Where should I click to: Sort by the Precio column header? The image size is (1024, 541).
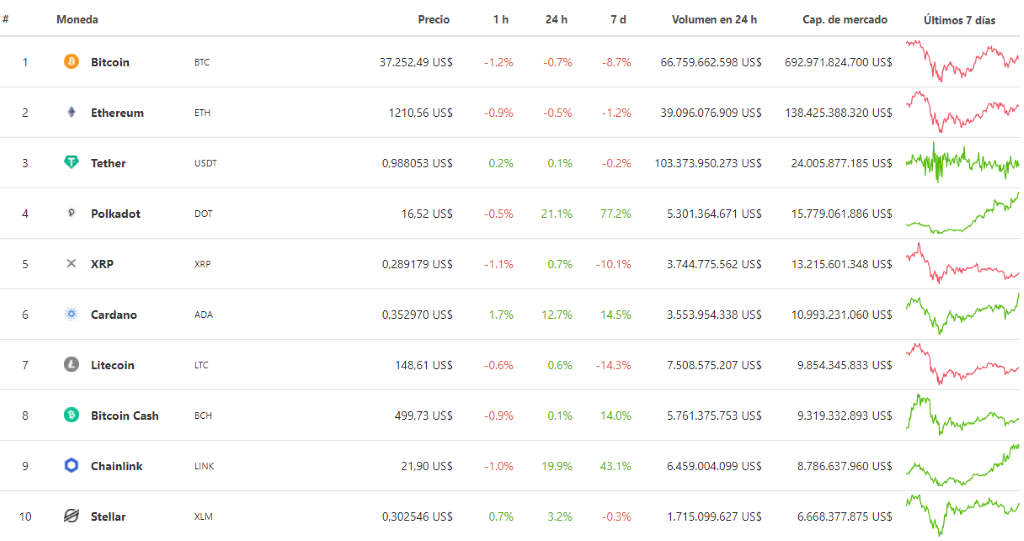[x=434, y=20]
